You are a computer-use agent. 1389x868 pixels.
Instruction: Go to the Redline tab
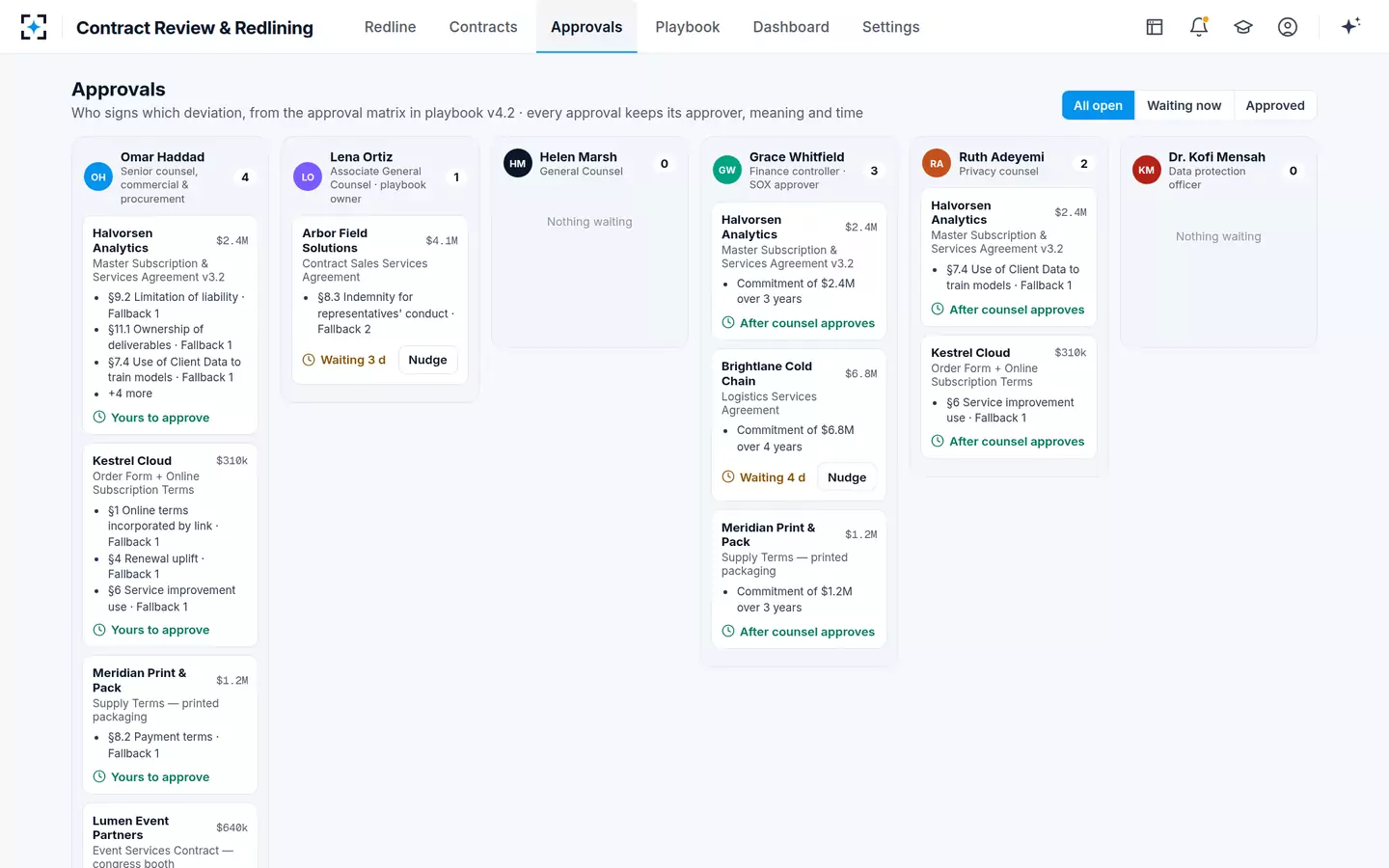click(391, 27)
